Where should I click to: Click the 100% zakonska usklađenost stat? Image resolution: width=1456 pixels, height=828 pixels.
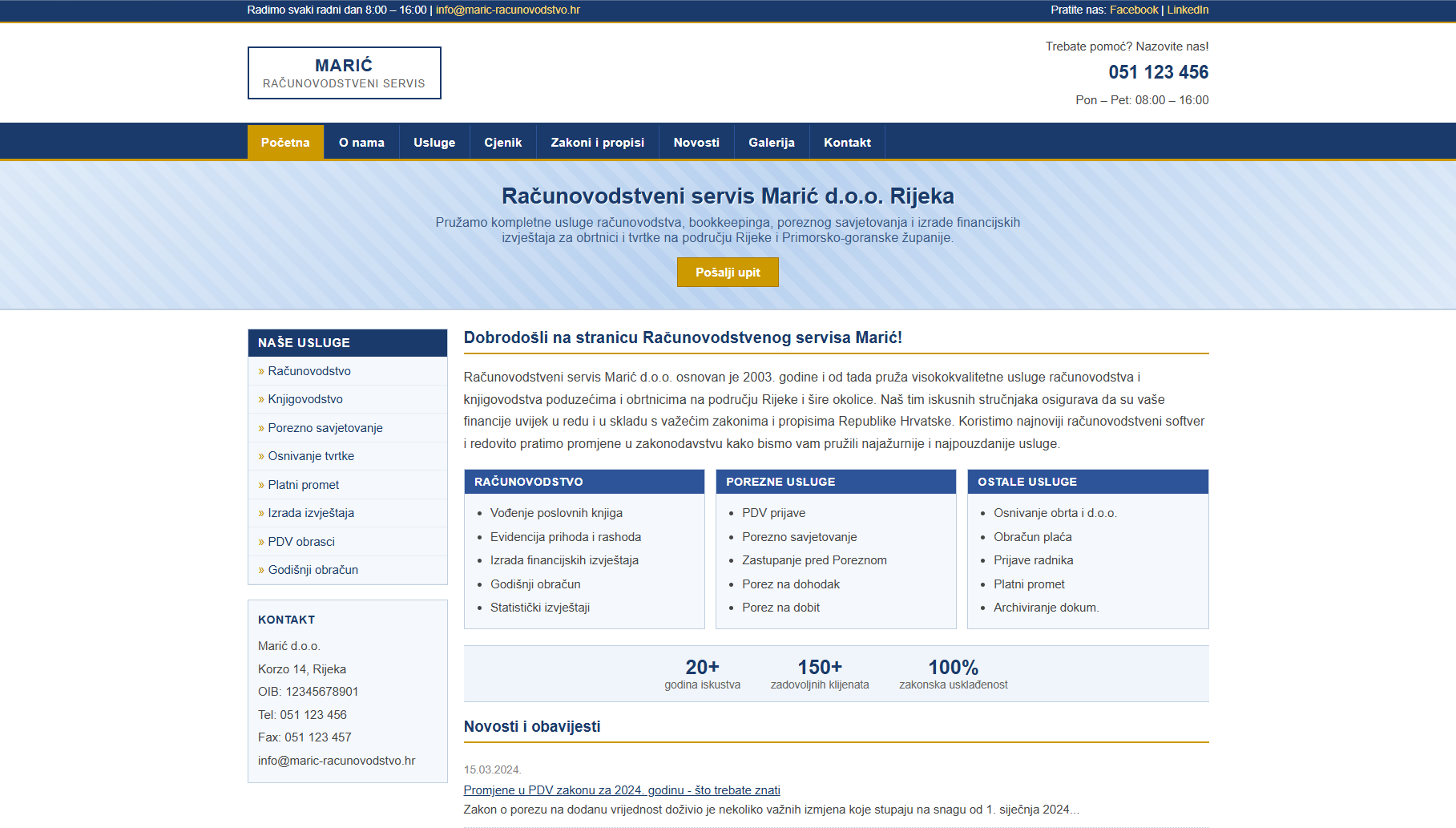(x=953, y=673)
